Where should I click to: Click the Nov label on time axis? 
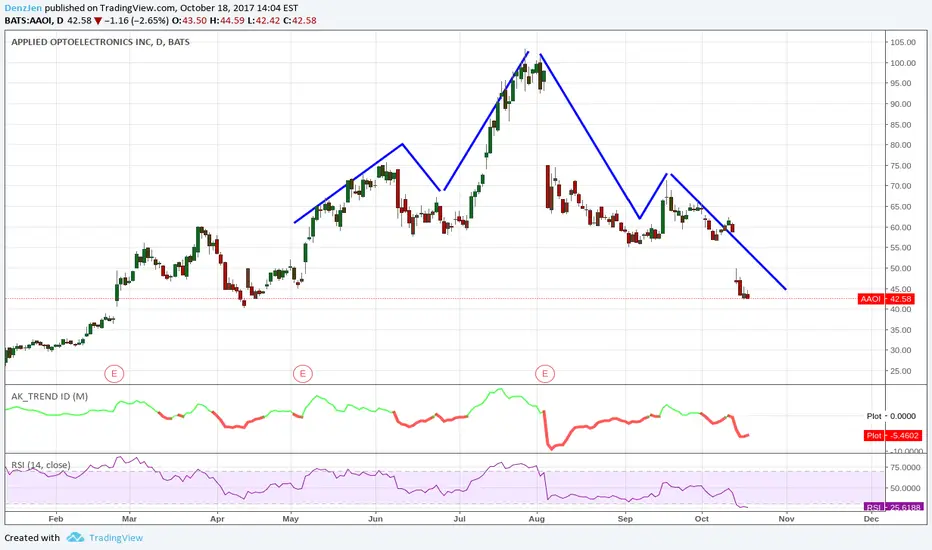coord(786,519)
